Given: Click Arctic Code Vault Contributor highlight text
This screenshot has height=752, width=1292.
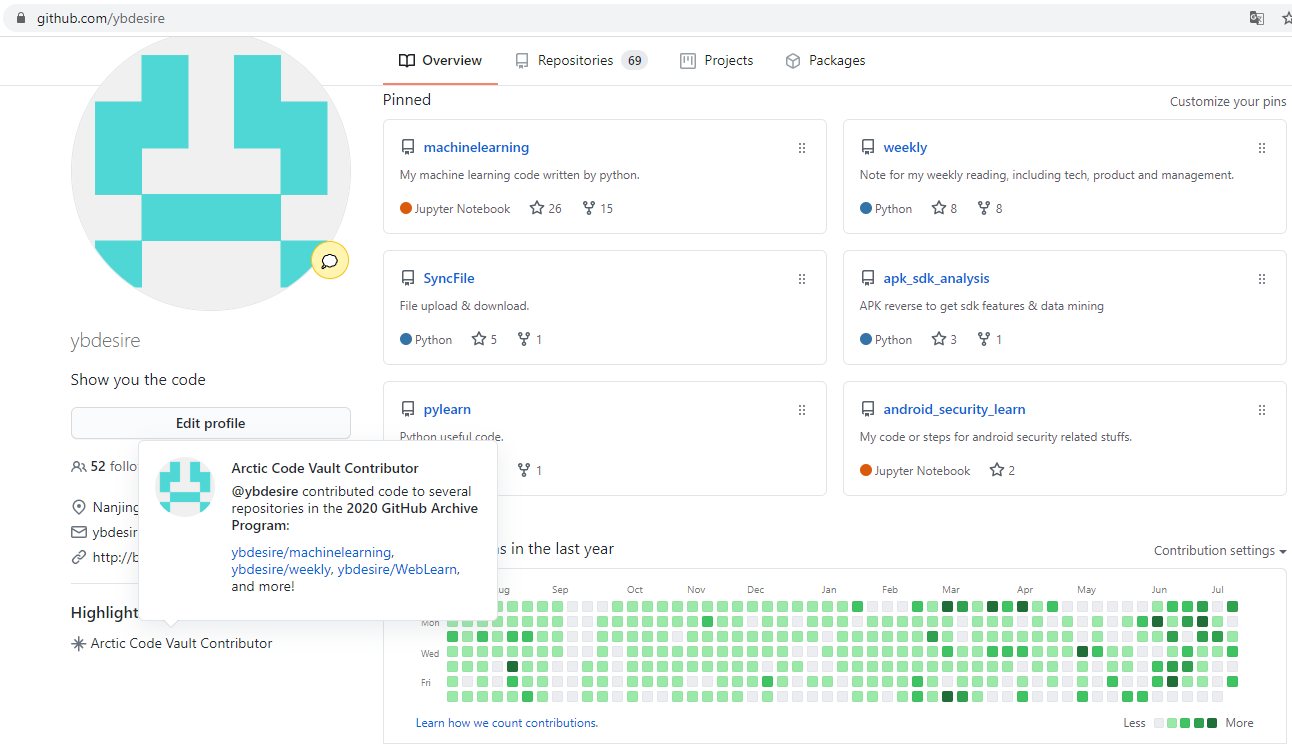Looking at the screenshot, I should (x=181, y=644).
